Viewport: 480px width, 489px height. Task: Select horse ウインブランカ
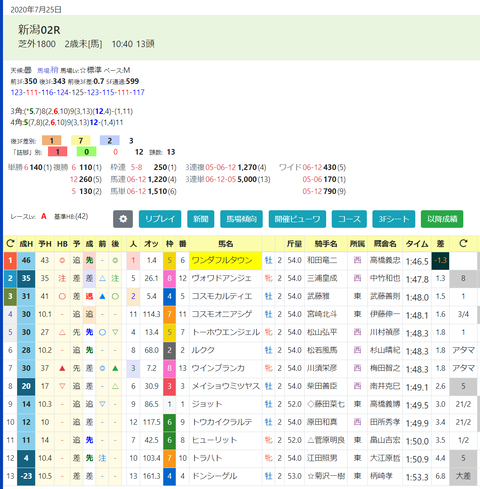click(218, 368)
